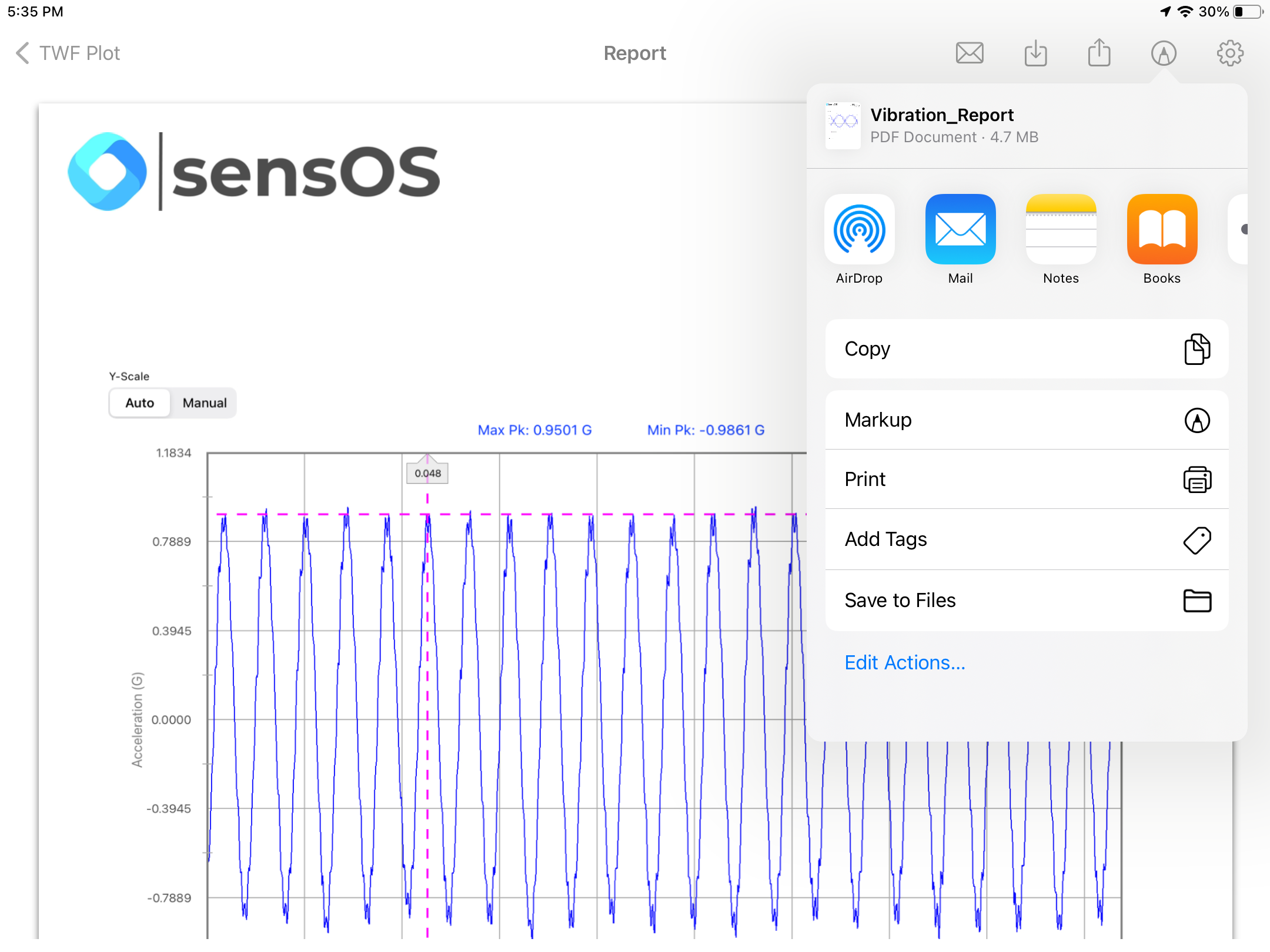Image resolution: width=1270 pixels, height=952 pixels.
Task: Tap the Max Pk: 0.9501 G value
Action: [534, 430]
